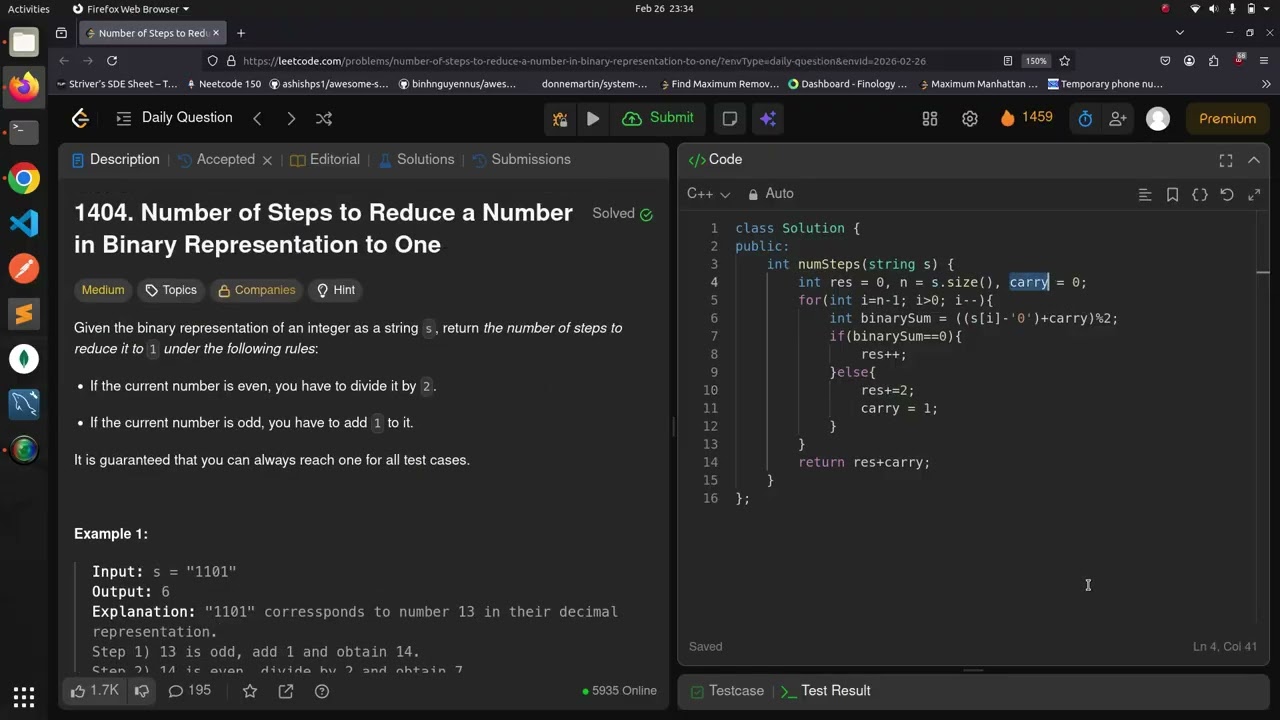The width and height of the screenshot is (1280, 720).
Task: Click the 1459 streak flame counter
Action: pyautogui.click(x=1026, y=118)
